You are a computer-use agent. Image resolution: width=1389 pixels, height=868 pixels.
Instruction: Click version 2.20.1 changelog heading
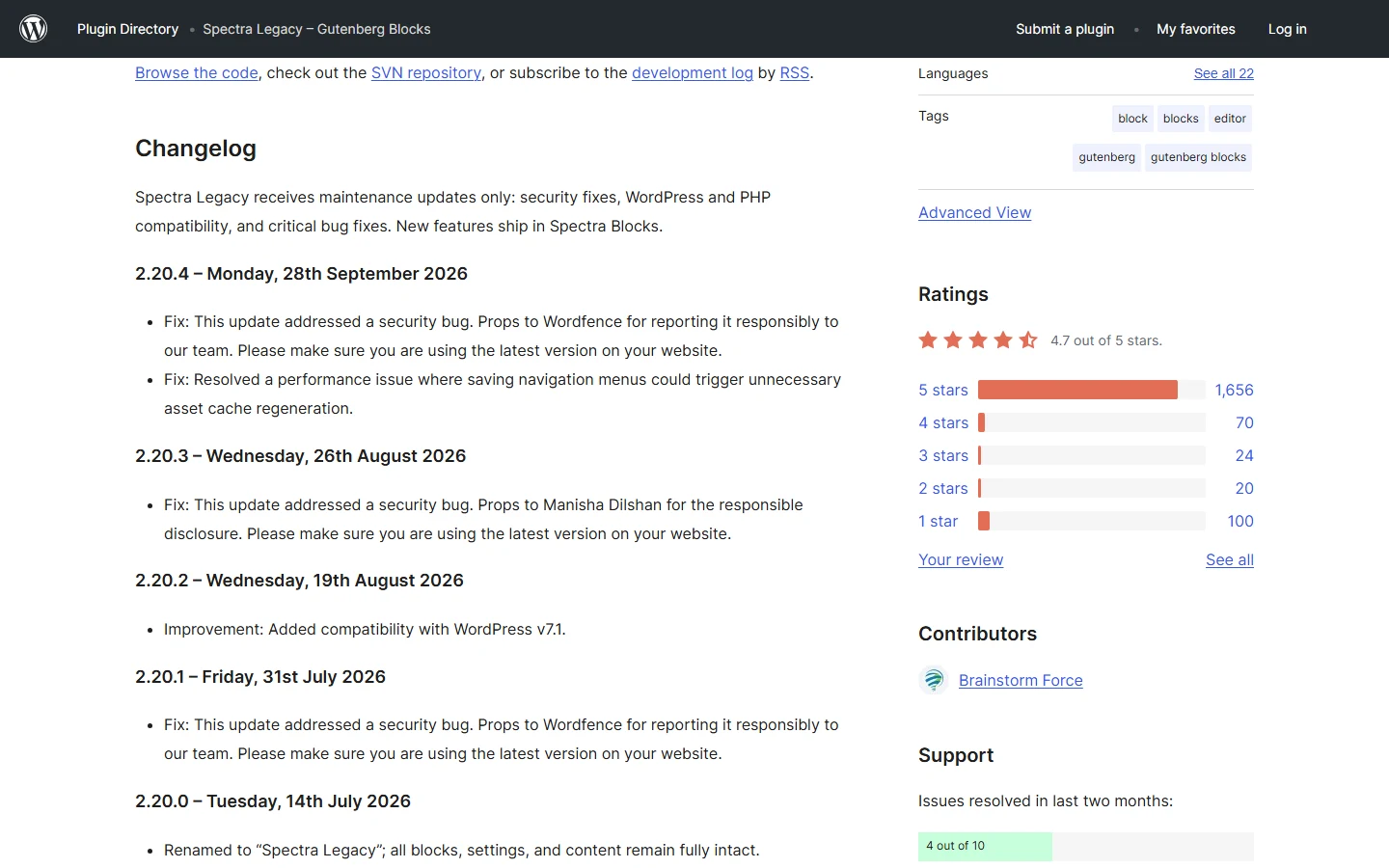tap(260, 676)
